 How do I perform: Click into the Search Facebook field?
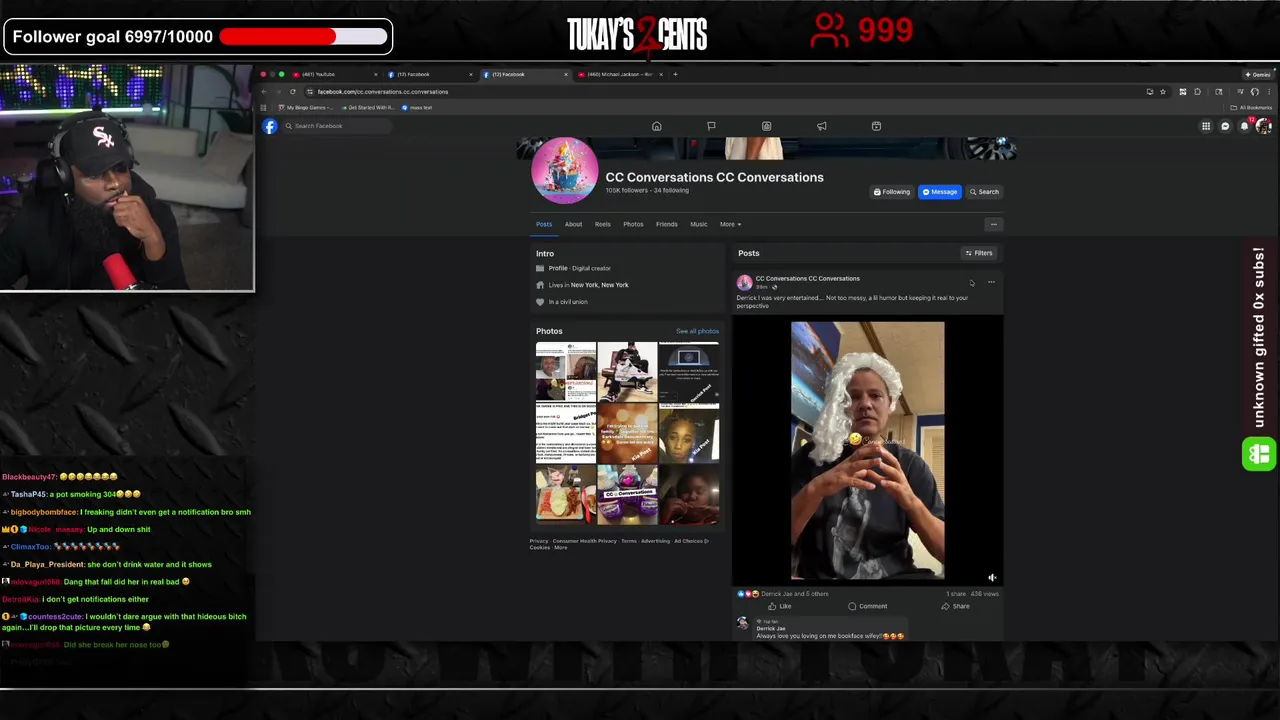[x=335, y=126]
